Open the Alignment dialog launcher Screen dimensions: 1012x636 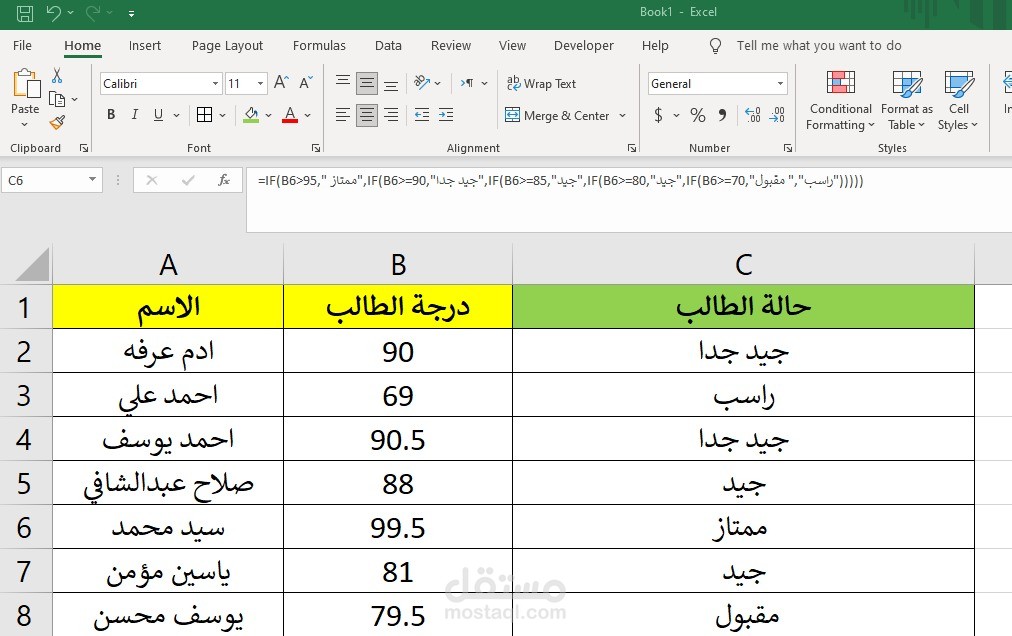(x=632, y=148)
